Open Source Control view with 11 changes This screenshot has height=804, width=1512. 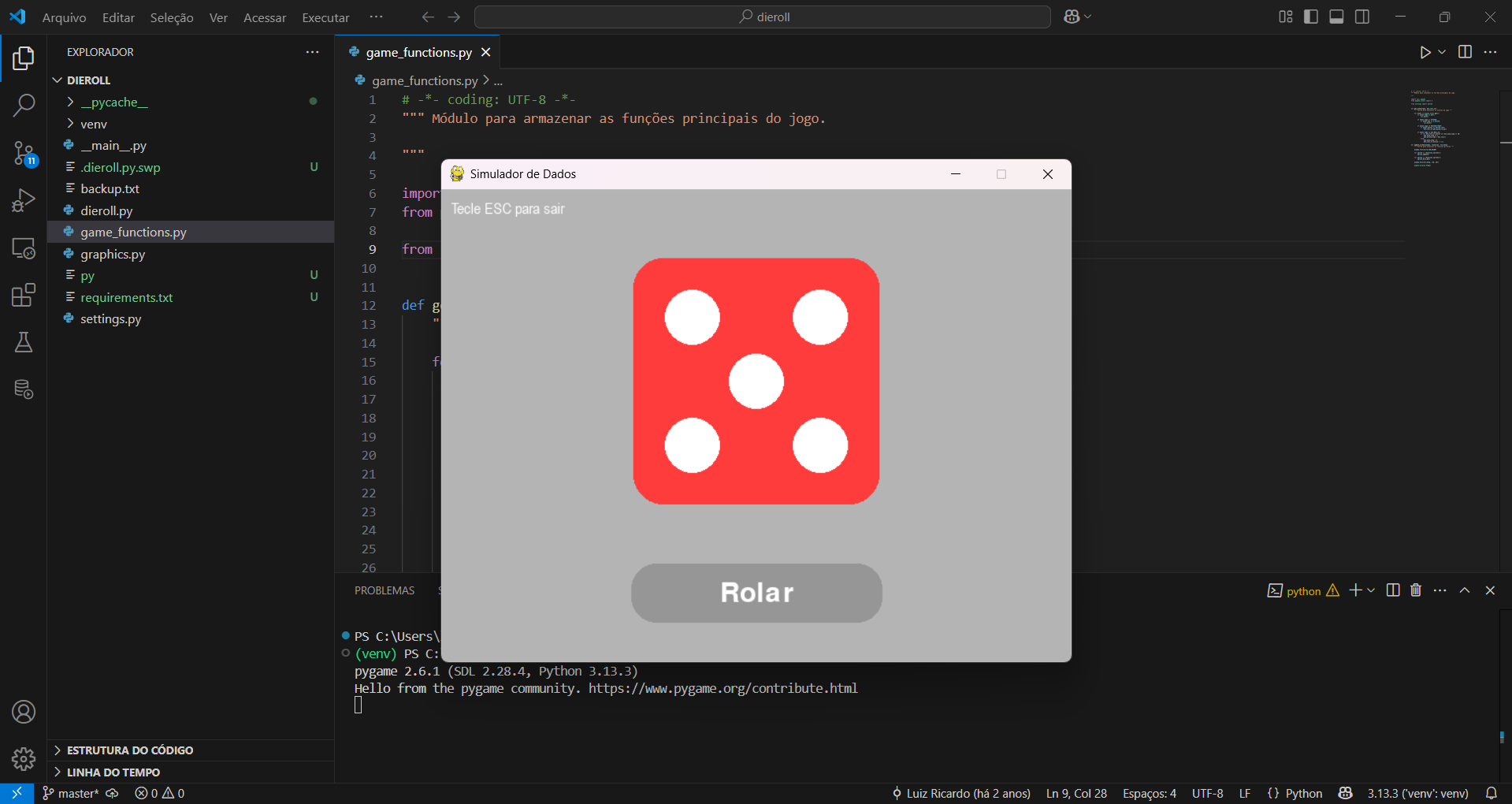tap(24, 153)
